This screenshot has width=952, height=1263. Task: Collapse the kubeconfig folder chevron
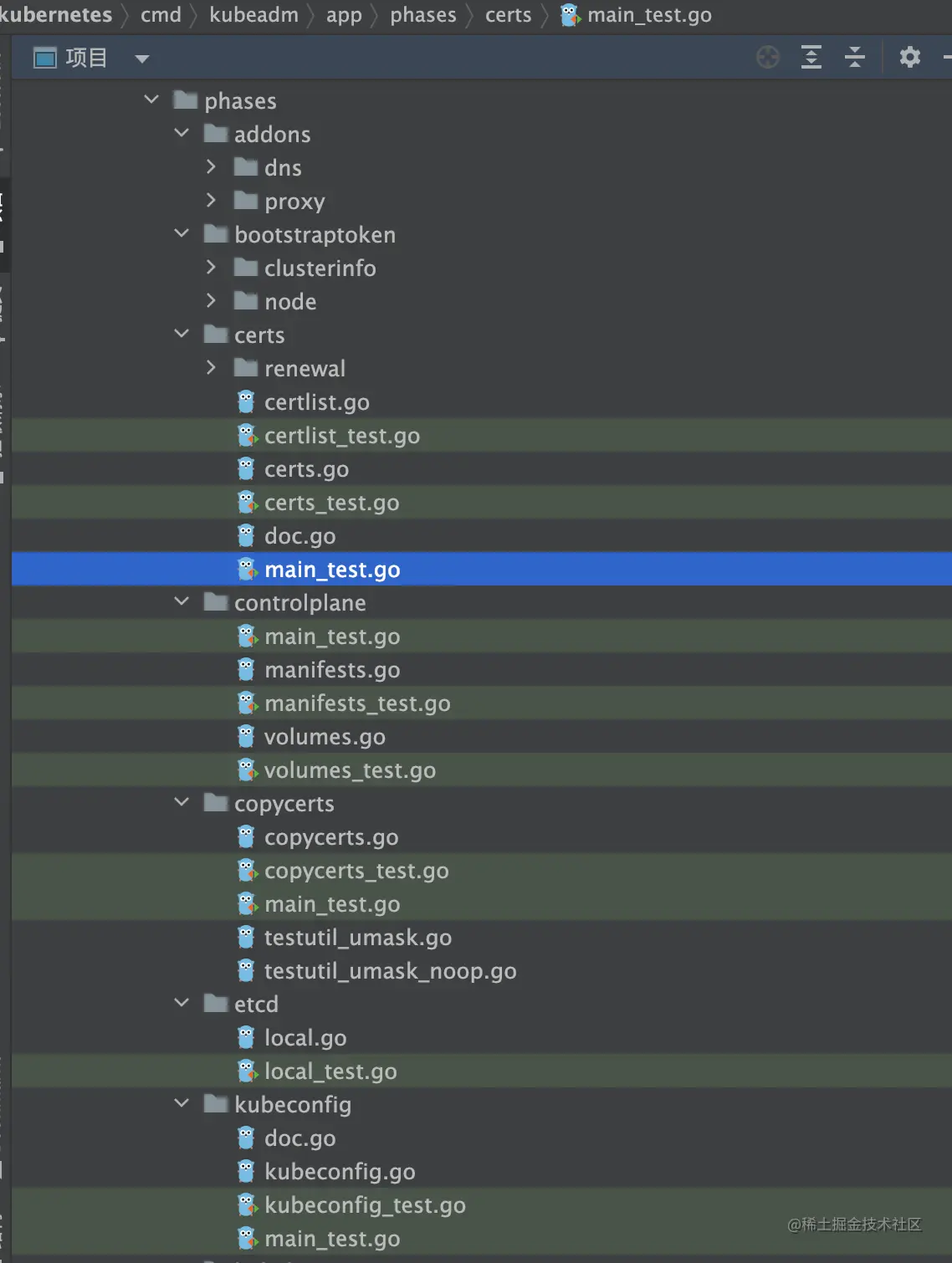tap(182, 1103)
